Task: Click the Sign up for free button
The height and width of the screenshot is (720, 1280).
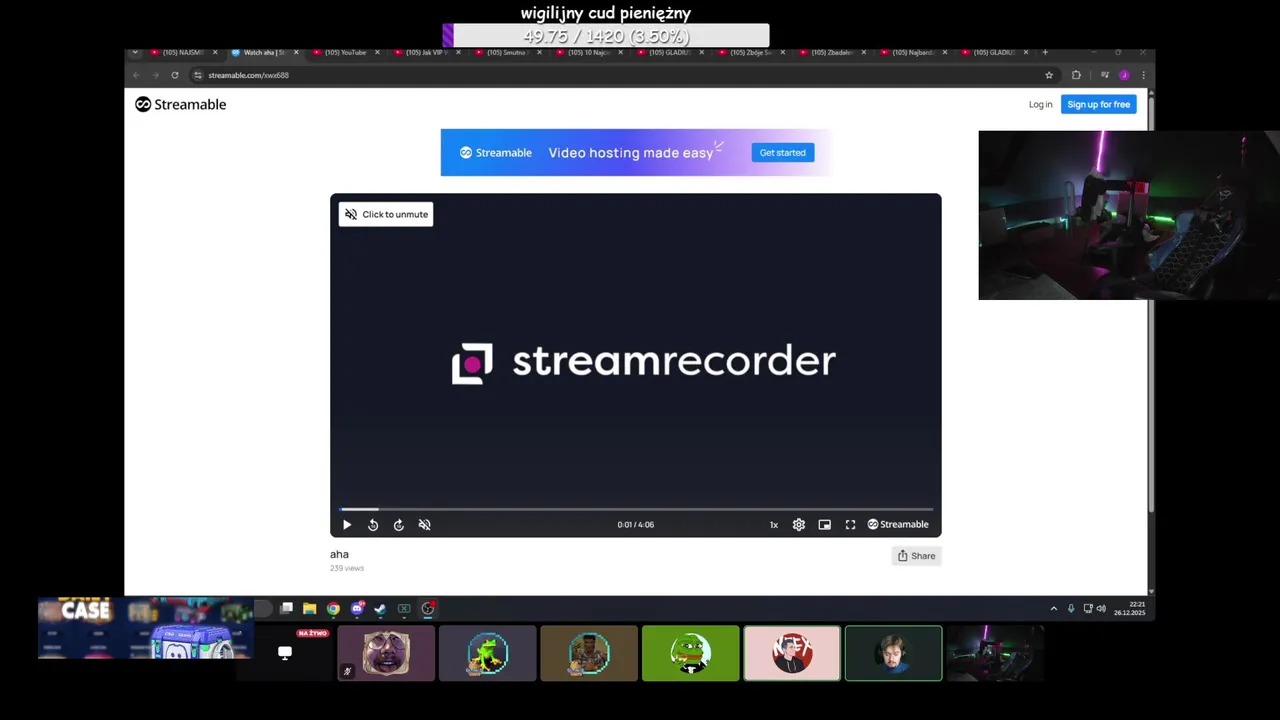Action: [x=1098, y=104]
